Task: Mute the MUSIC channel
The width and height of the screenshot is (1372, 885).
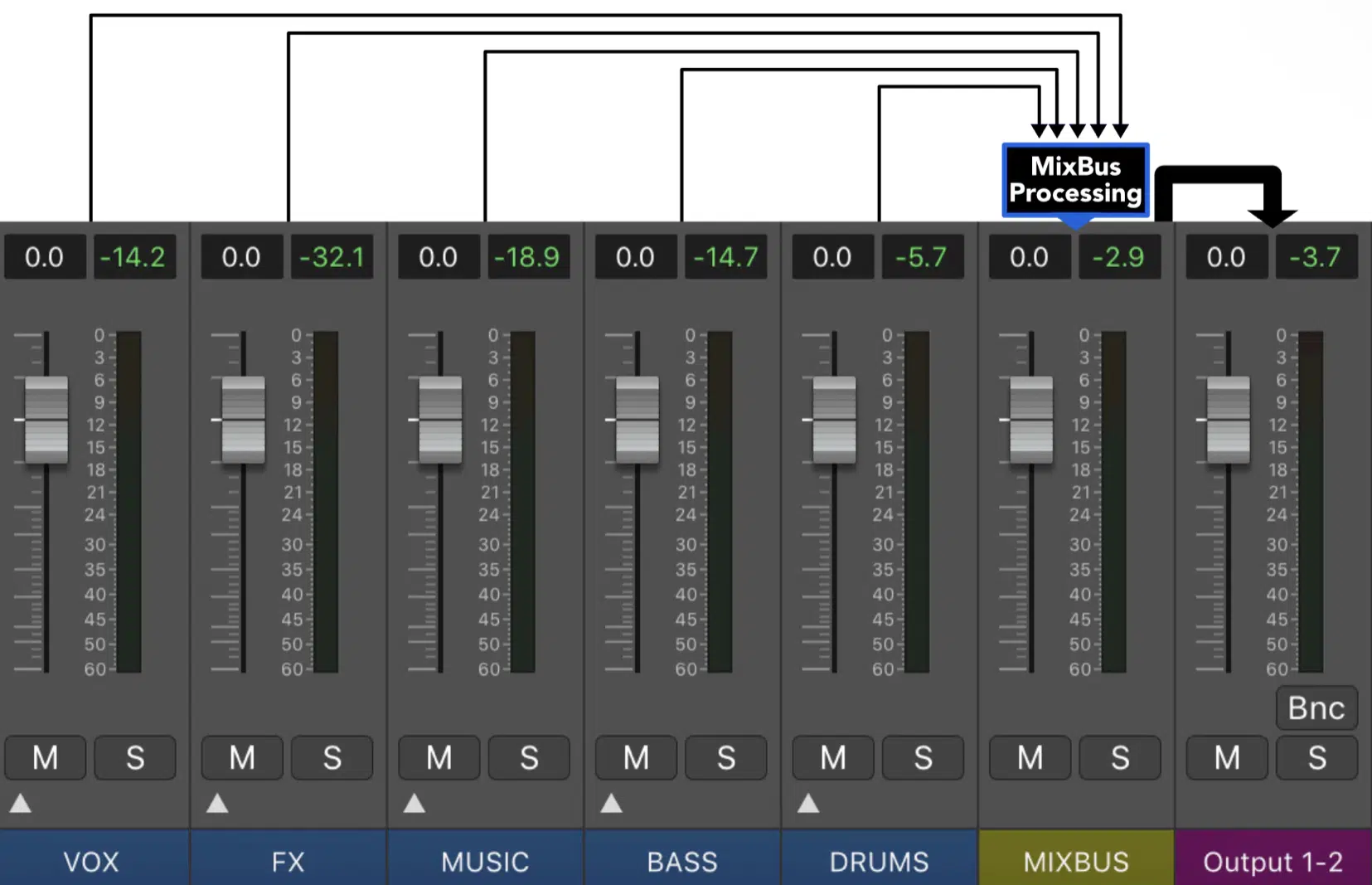Action: click(439, 757)
